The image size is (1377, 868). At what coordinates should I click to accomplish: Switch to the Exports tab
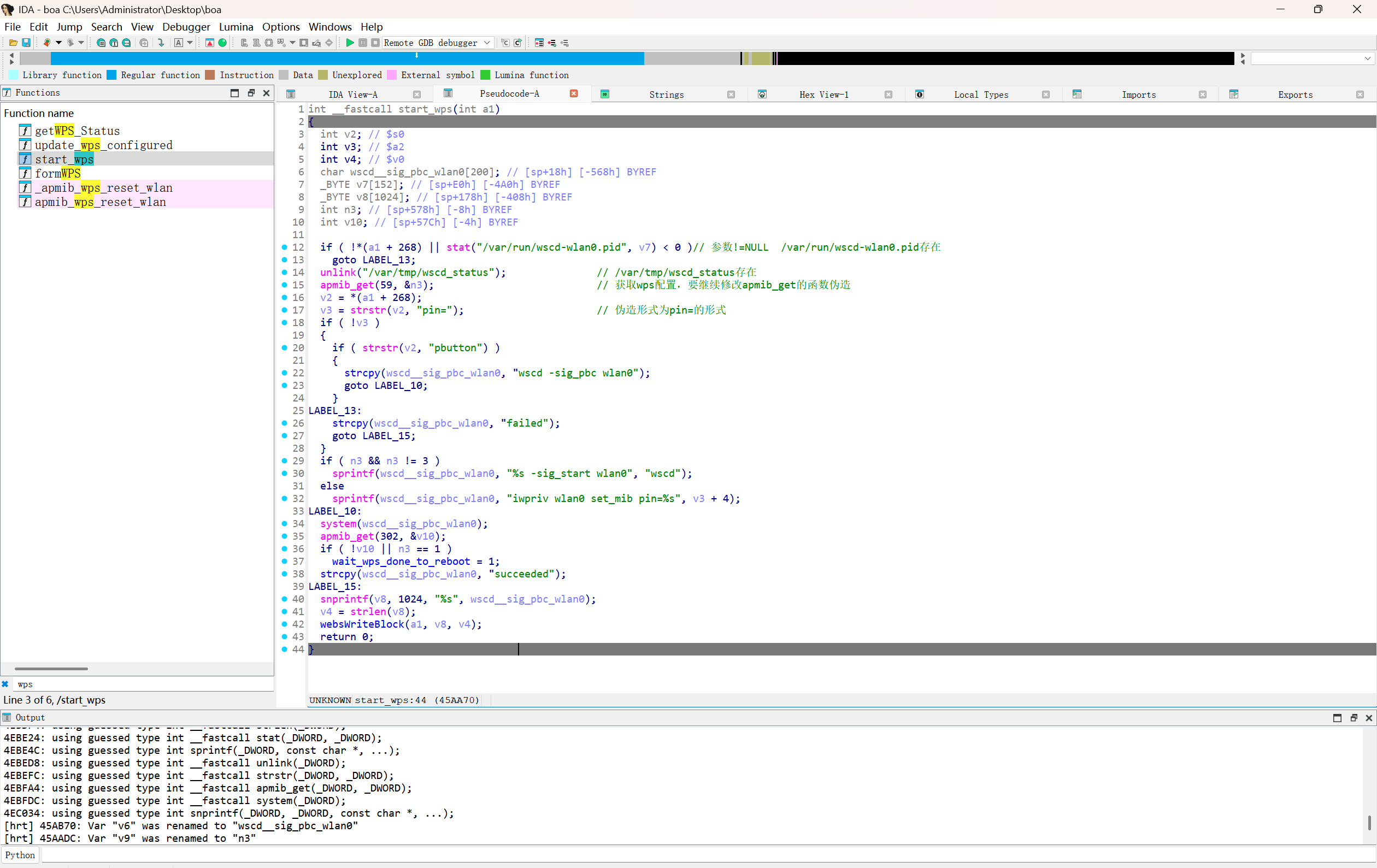[x=1295, y=95]
